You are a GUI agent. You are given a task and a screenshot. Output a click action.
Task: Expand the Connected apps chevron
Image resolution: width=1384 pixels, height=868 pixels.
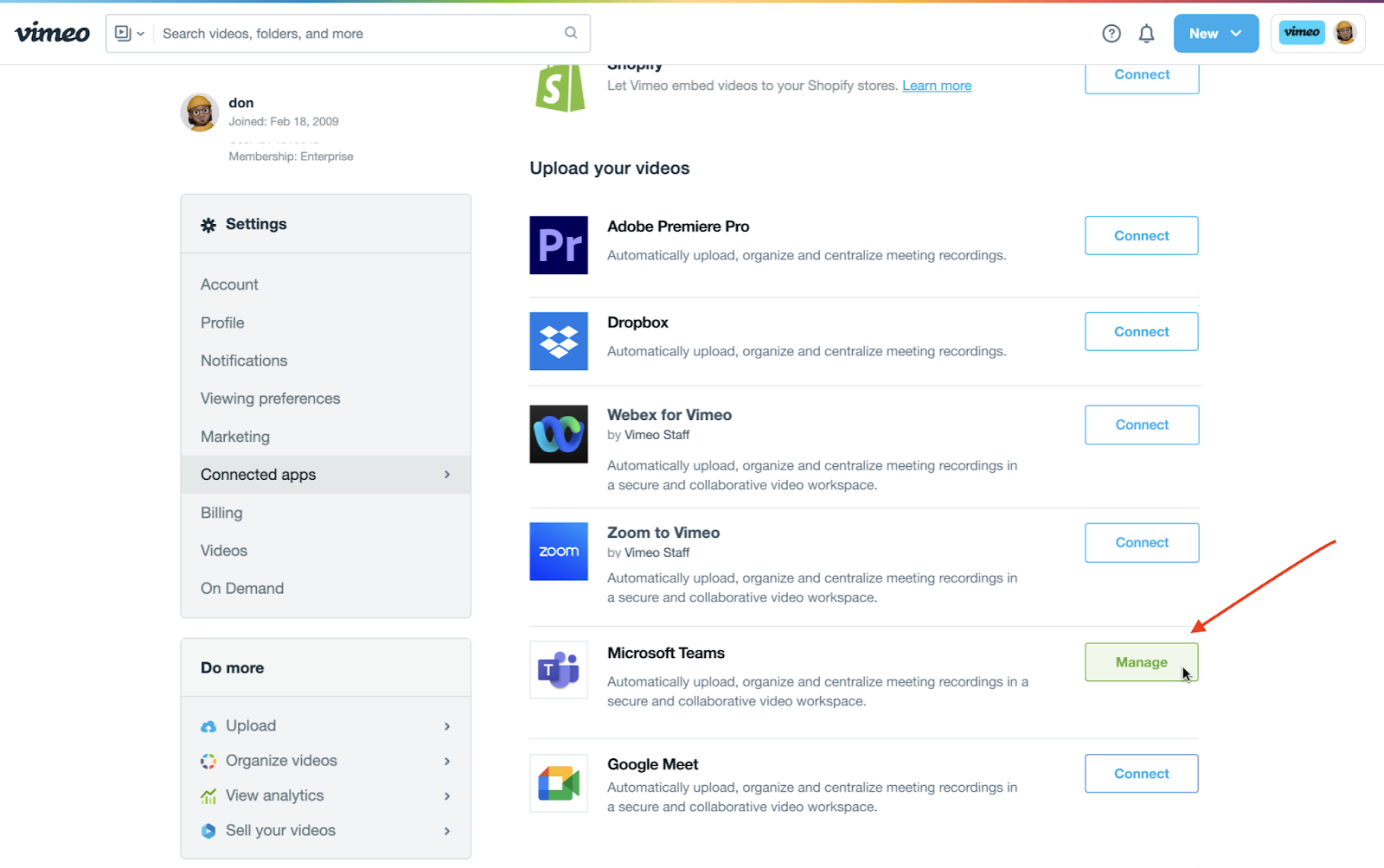447,475
